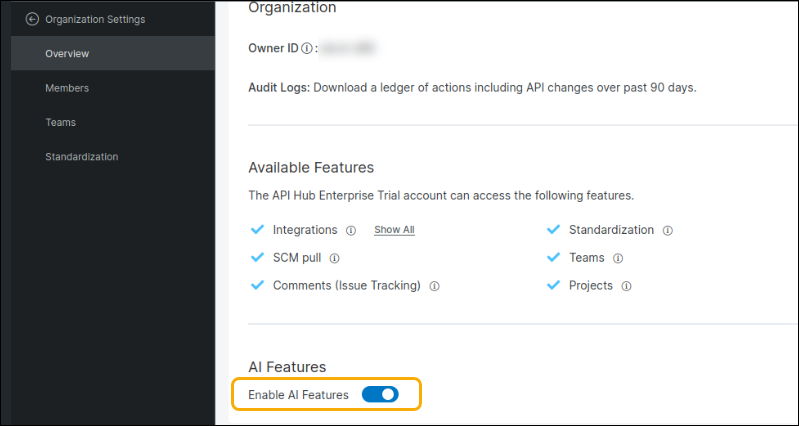Open the Teams sidebar section
Screen dimensions: 799x426
pyautogui.click(x=60, y=122)
